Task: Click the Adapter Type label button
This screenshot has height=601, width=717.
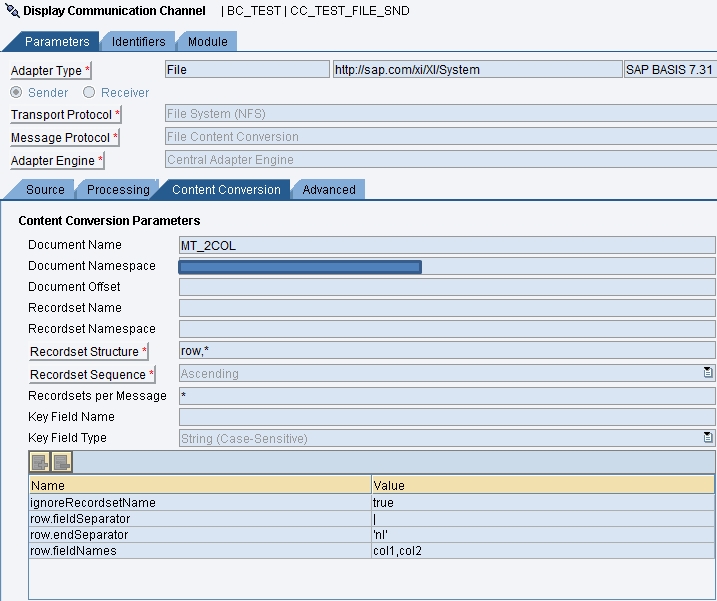Action: pyautogui.click(x=51, y=70)
